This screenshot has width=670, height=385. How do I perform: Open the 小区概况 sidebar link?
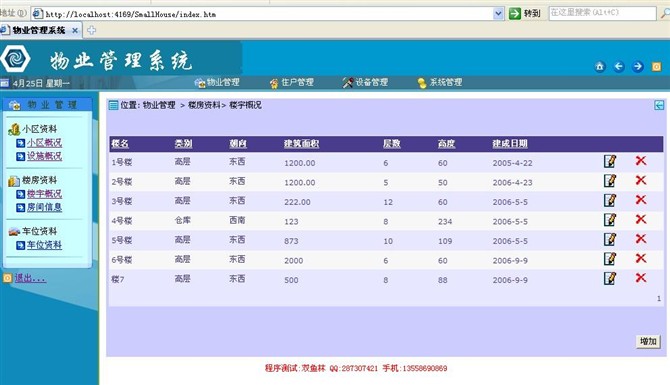[44, 143]
